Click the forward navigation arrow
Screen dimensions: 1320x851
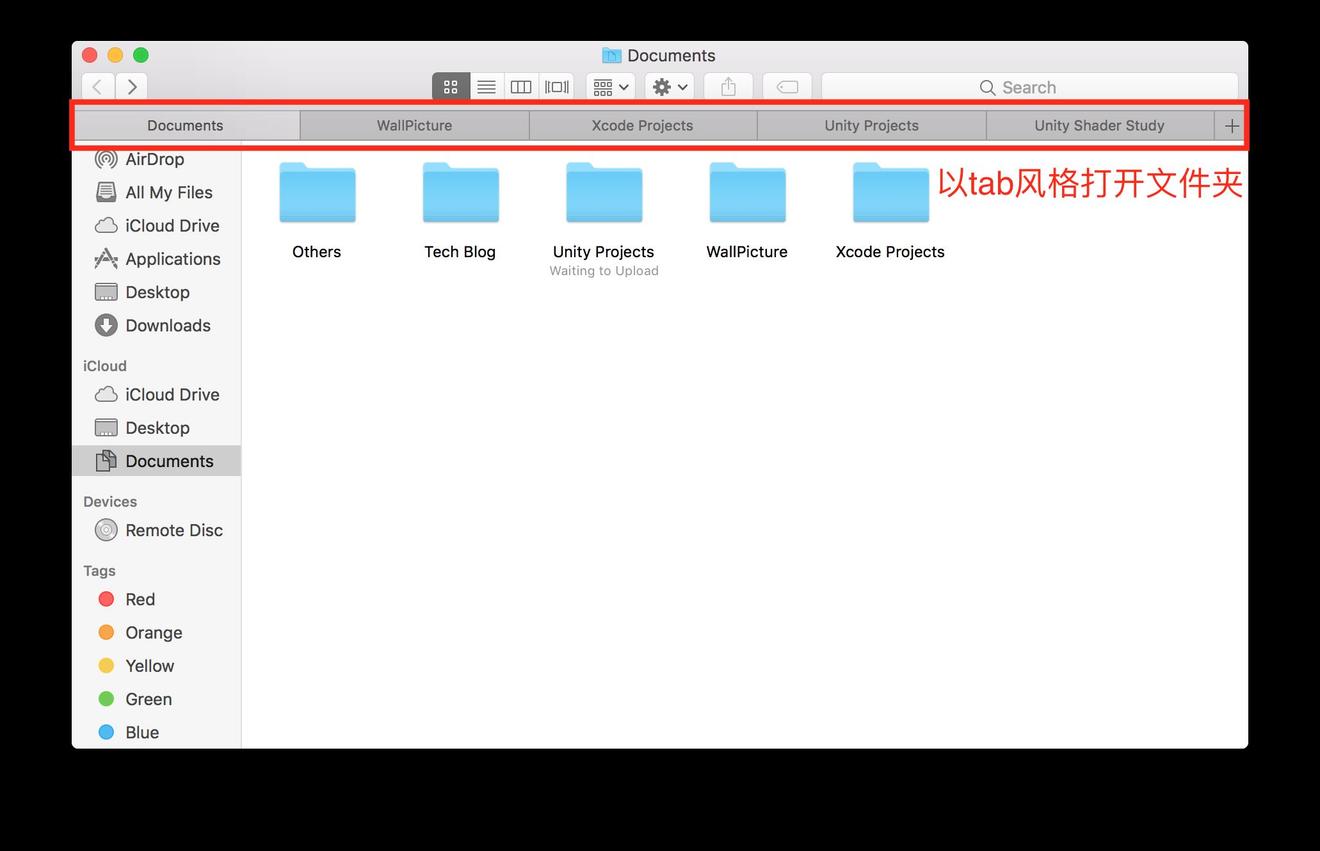tap(131, 86)
